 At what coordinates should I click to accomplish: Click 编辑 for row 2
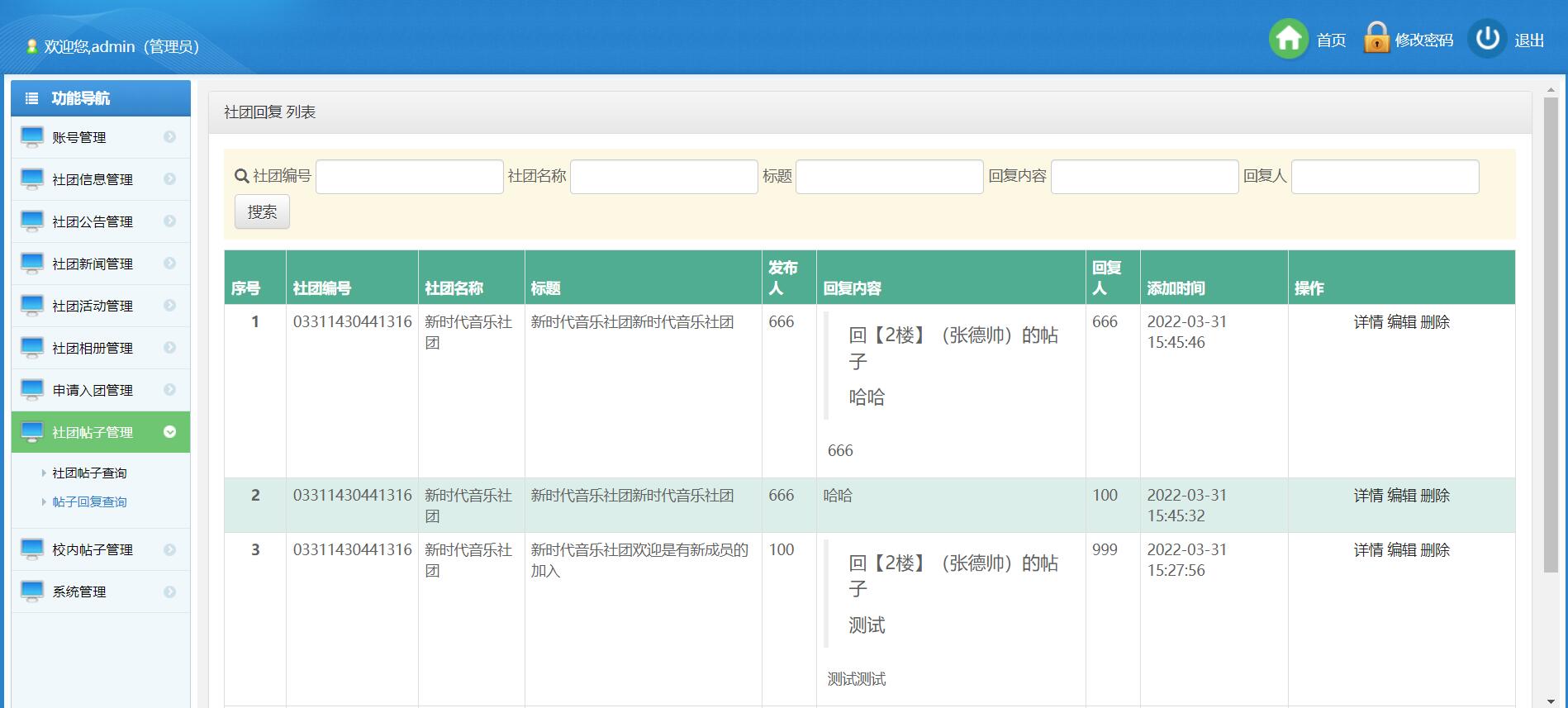click(x=1401, y=496)
